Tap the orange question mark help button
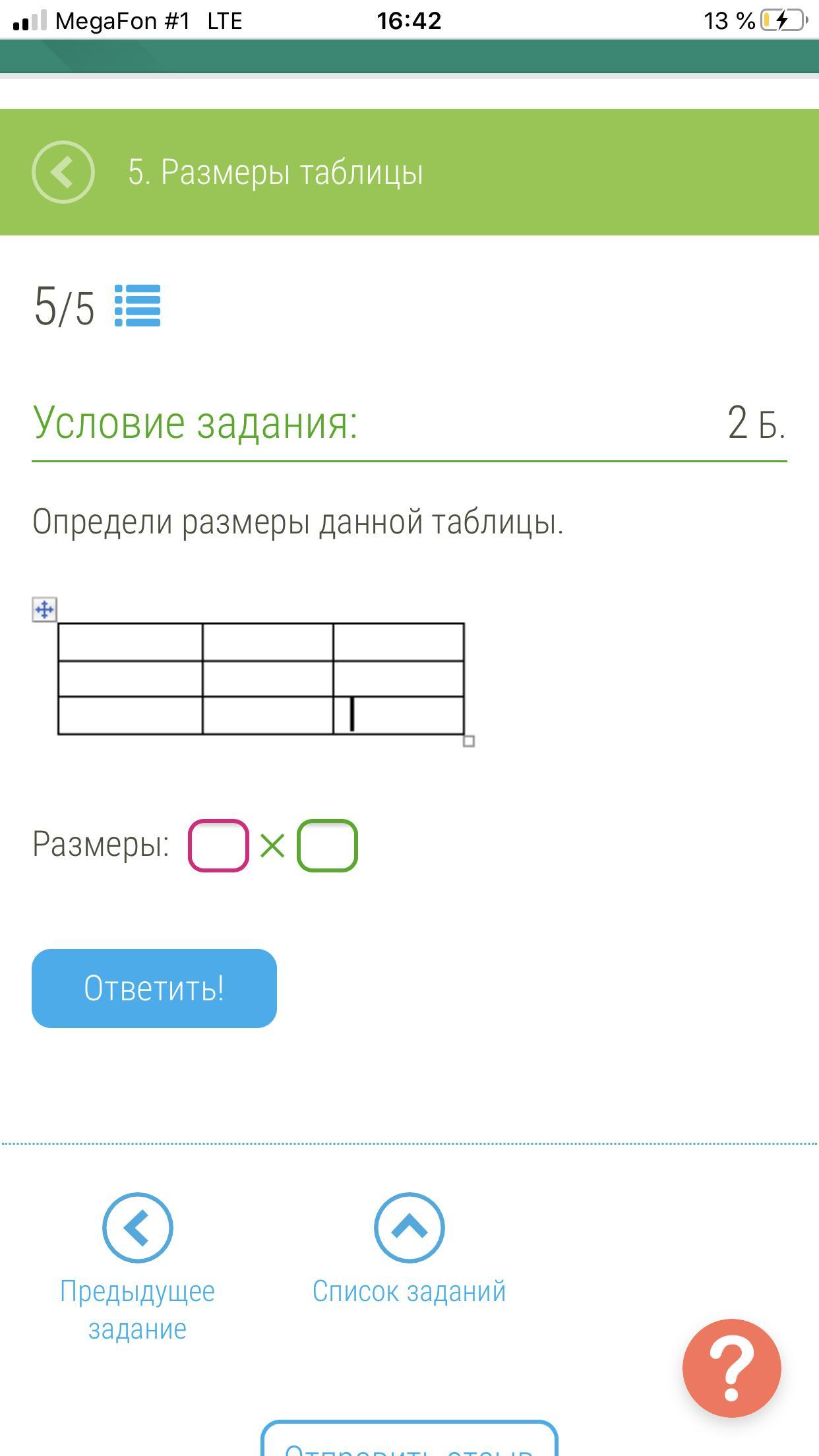Image resolution: width=819 pixels, height=1456 pixels. click(731, 1368)
